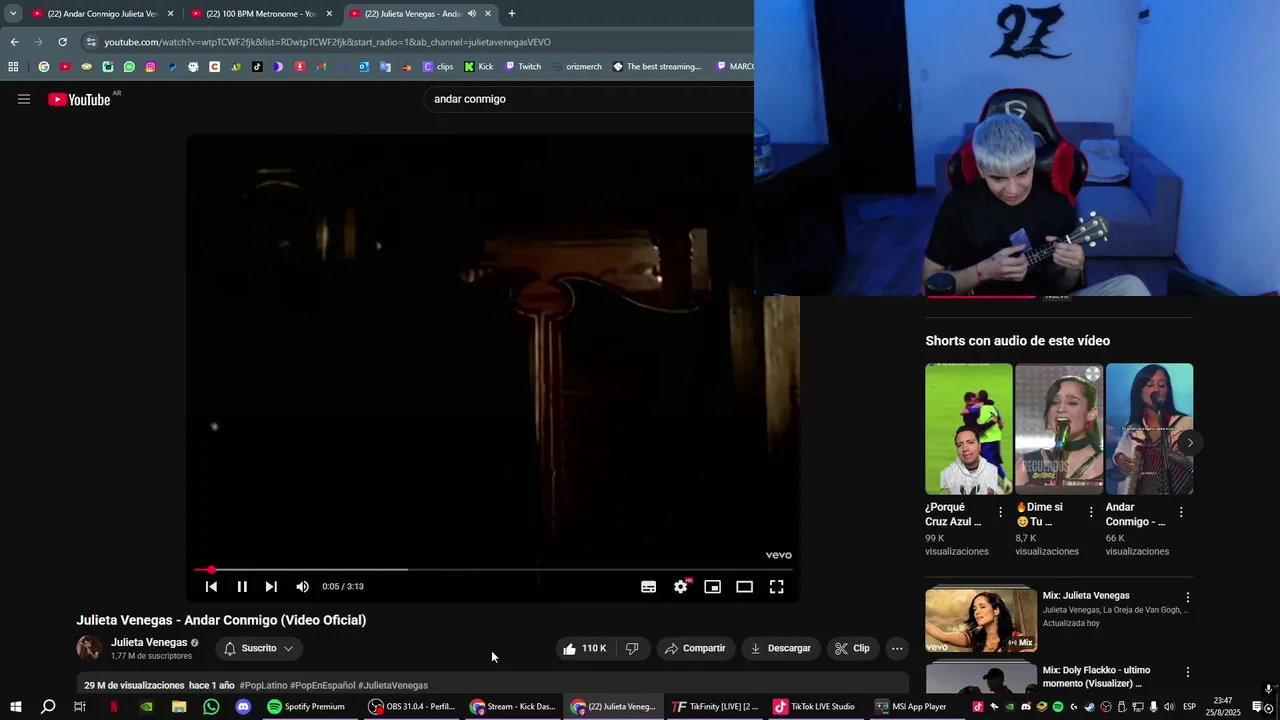Seek within the red video progress bar
The image size is (1280, 720).
point(495,570)
